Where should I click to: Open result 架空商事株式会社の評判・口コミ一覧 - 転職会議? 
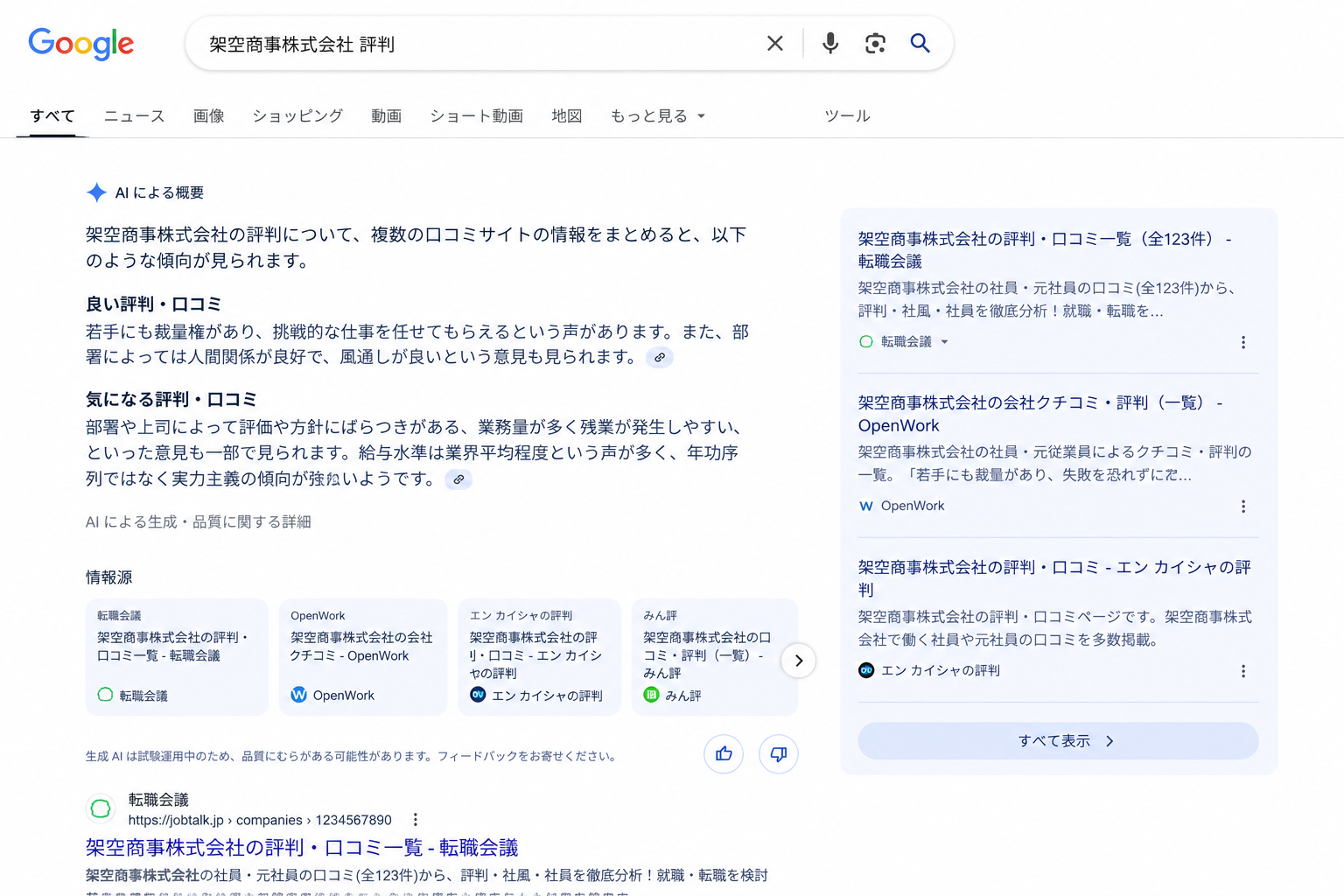tap(302, 848)
